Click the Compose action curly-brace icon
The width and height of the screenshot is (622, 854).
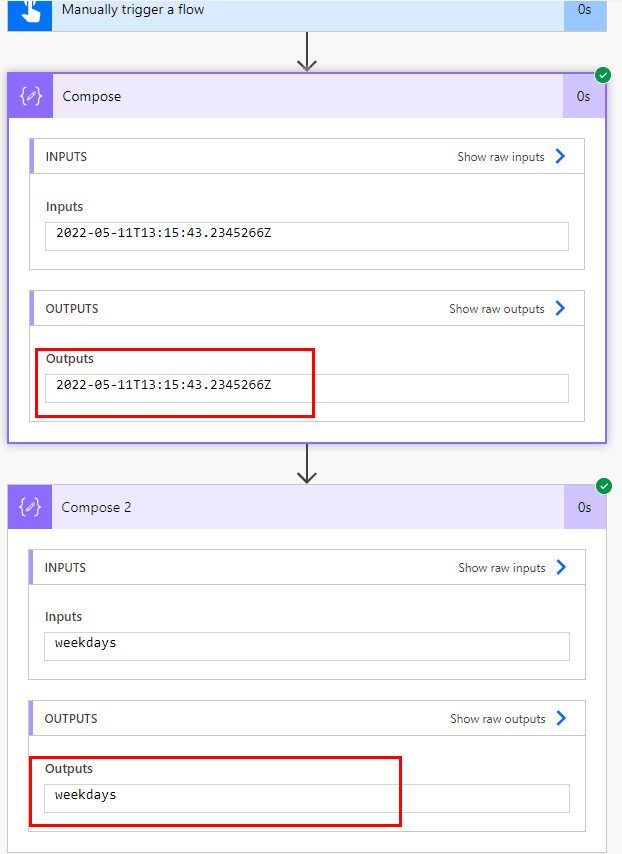[x=31, y=96]
